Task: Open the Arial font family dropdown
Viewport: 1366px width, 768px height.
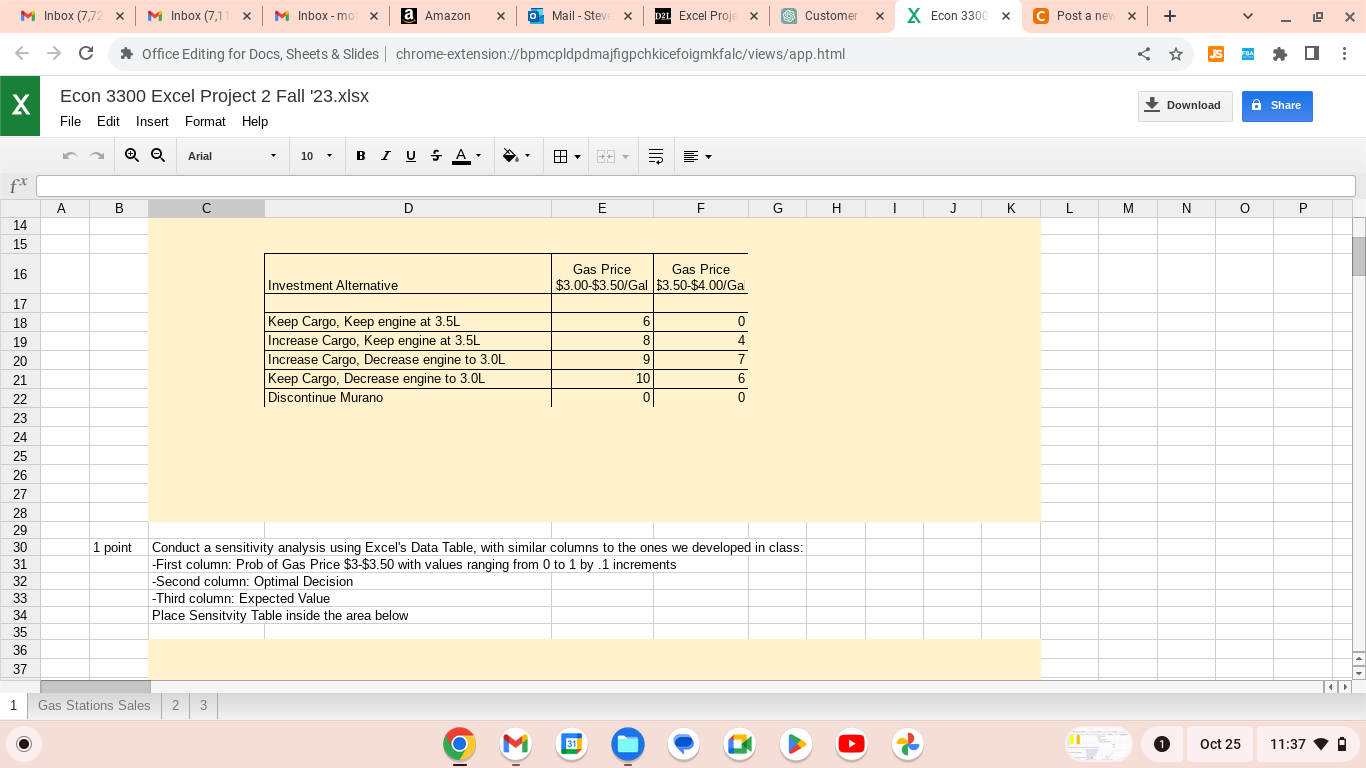Action: pyautogui.click(x=232, y=155)
